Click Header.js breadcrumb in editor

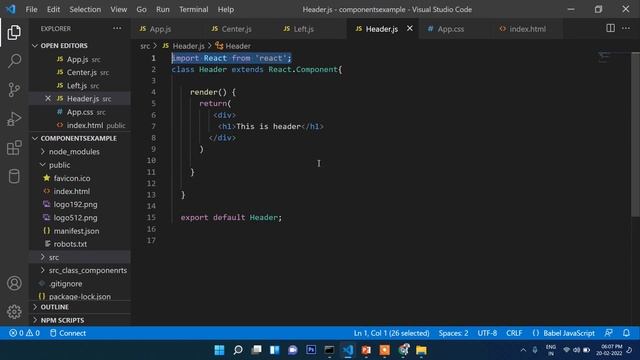tap(183, 46)
